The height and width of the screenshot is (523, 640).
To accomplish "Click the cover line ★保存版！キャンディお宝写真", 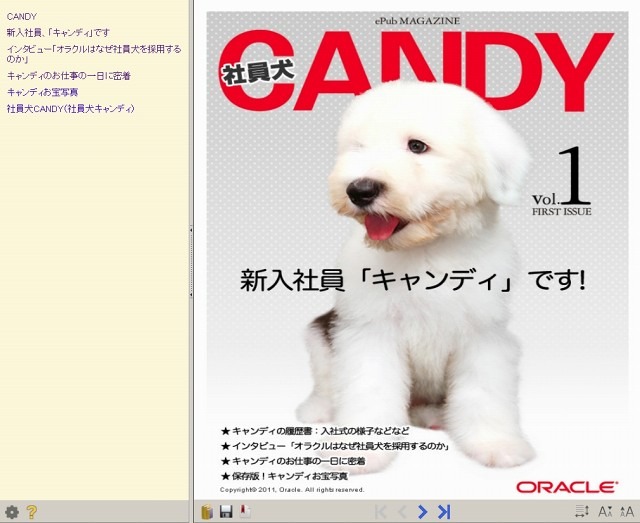I will (x=284, y=476).
